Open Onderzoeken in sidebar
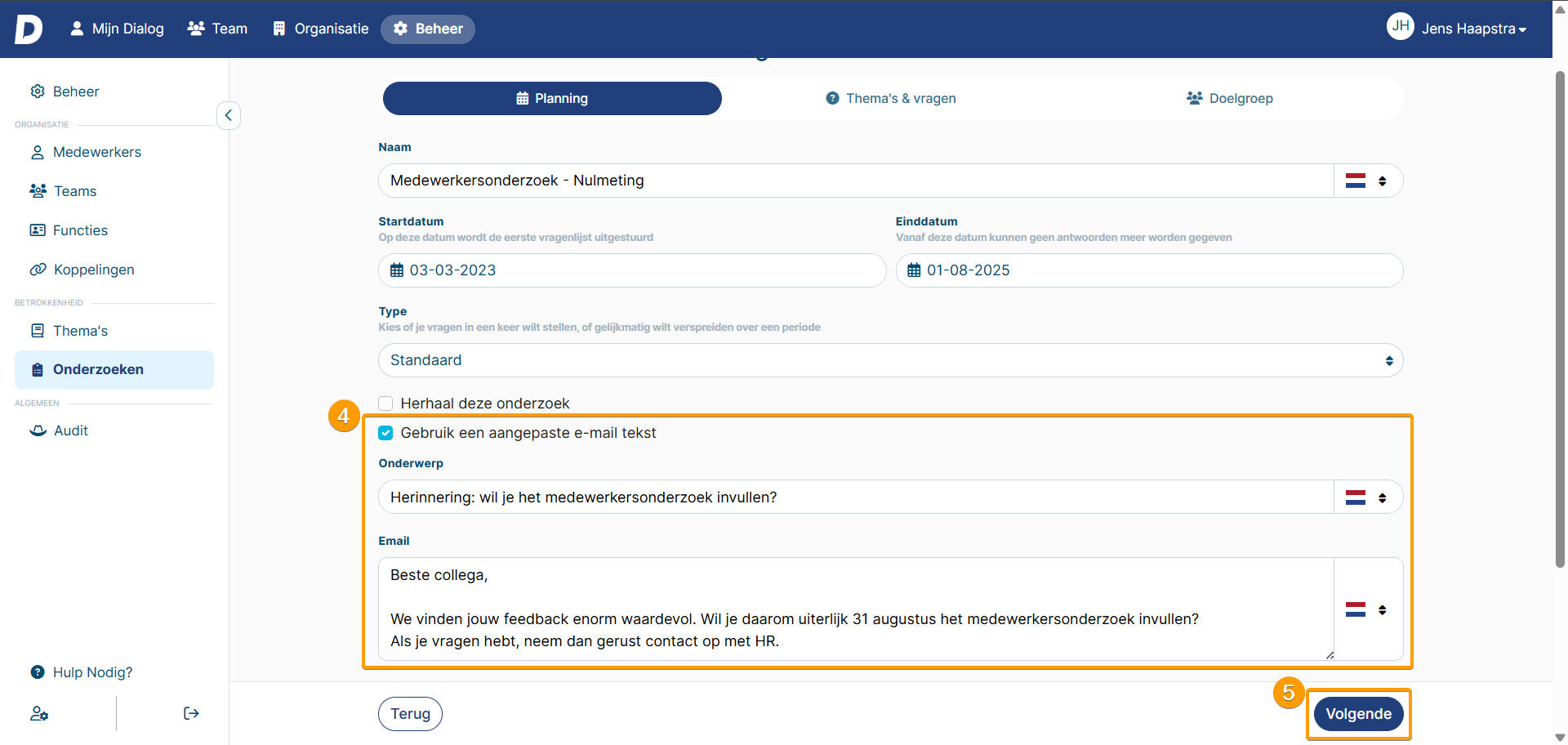The height and width of the screenshot is (745, 1568). [114, 370]
